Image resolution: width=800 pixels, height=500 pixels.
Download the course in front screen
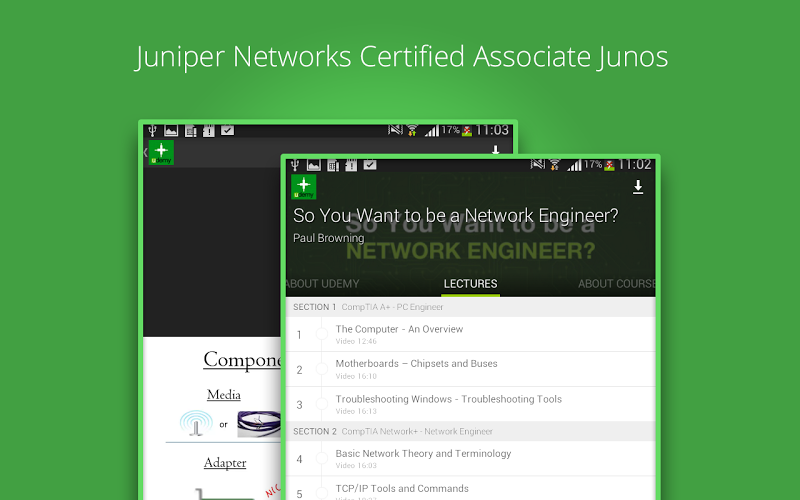click(638, 187)
